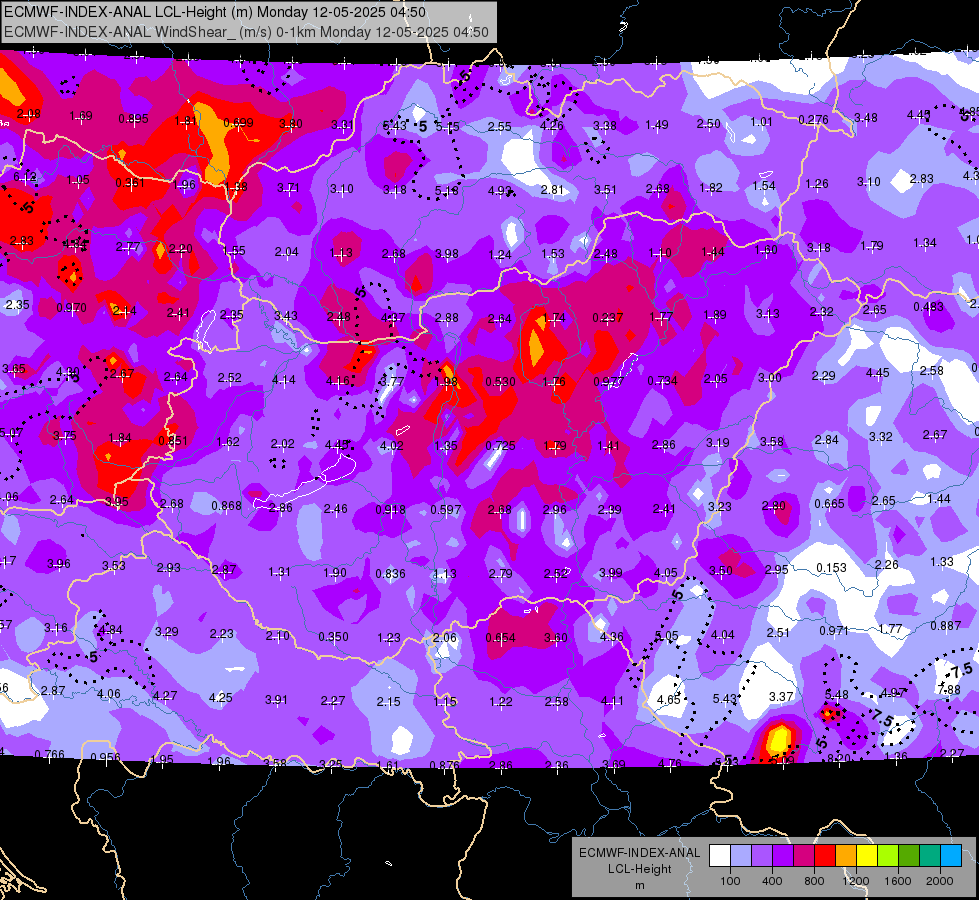Viewport: 979px width, 900px height.
Task: Click the wind shear value 0.276
Action: [x=814, y=119]
